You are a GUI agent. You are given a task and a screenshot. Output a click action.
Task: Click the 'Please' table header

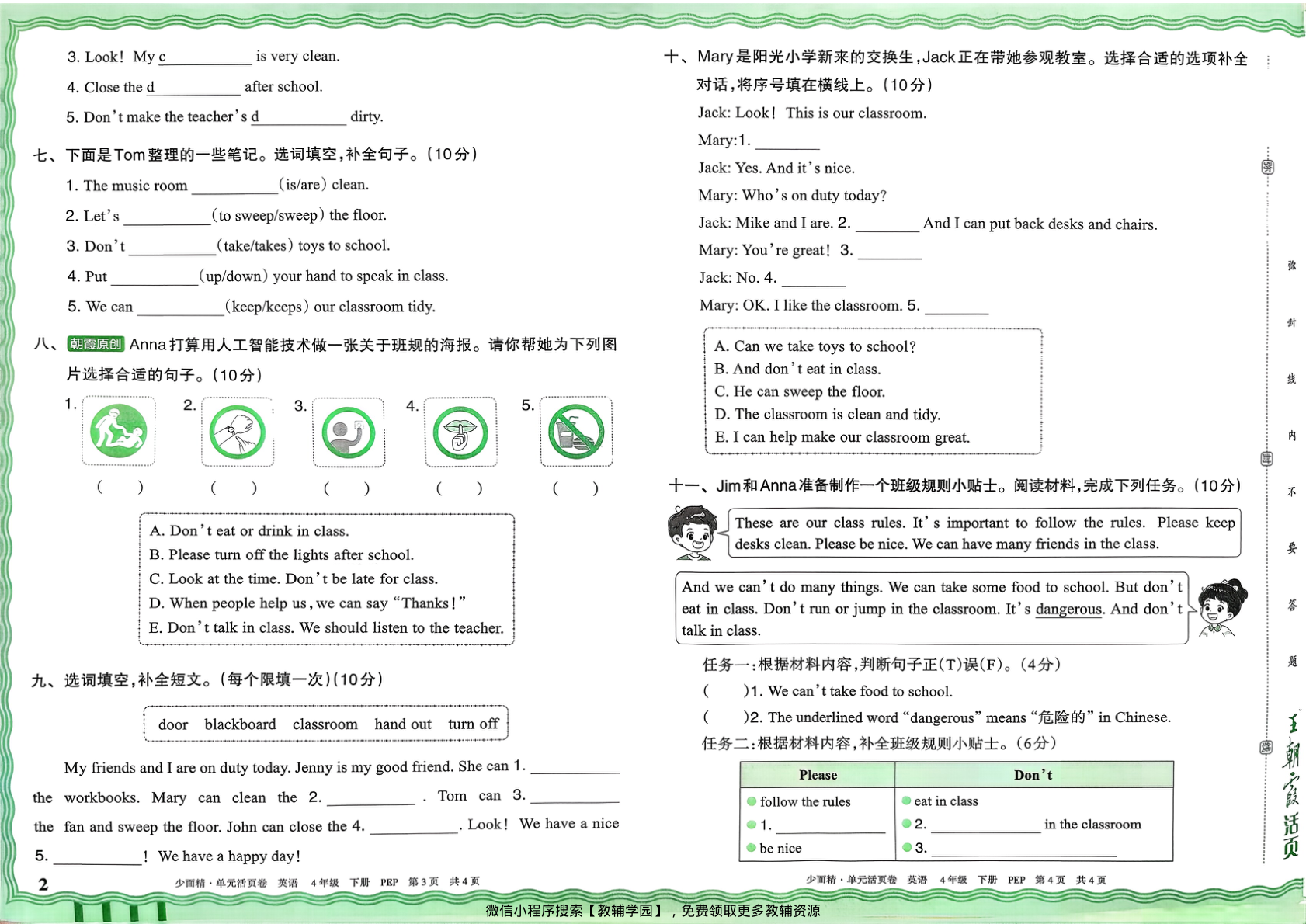coord(818,775)
